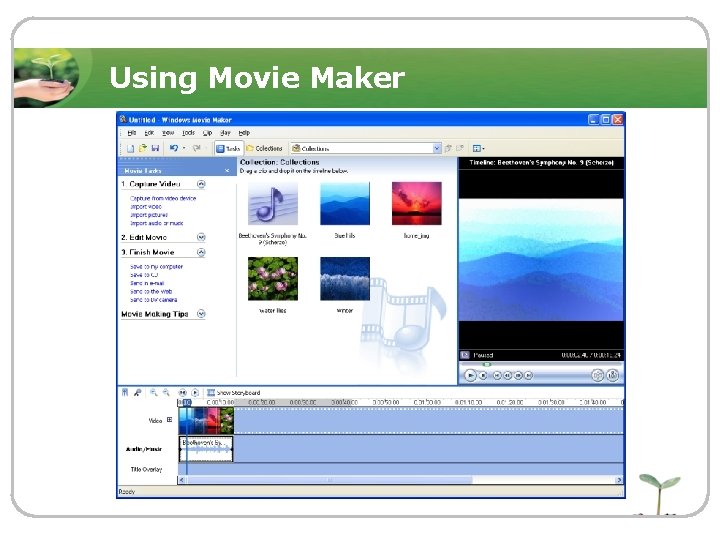Click the Send to the Web link
This screenshot has width=720, height=540.
click(x=151, y=292)
